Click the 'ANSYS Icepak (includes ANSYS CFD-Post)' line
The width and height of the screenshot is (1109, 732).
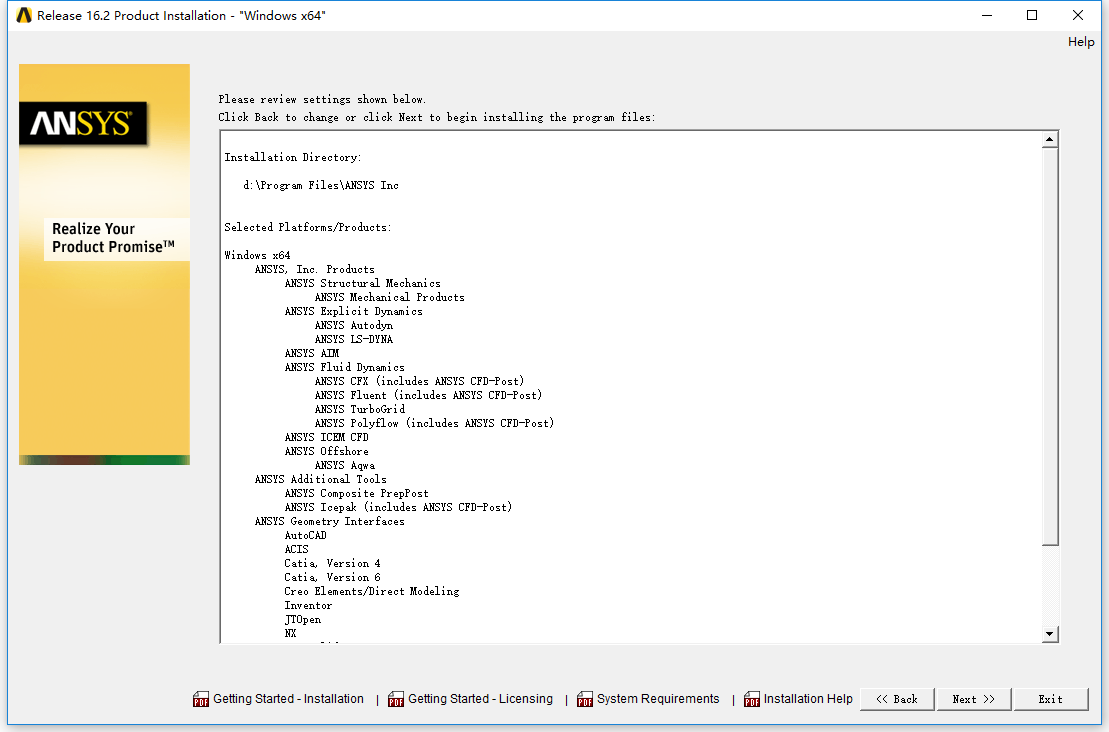click(x=398, y=508)
